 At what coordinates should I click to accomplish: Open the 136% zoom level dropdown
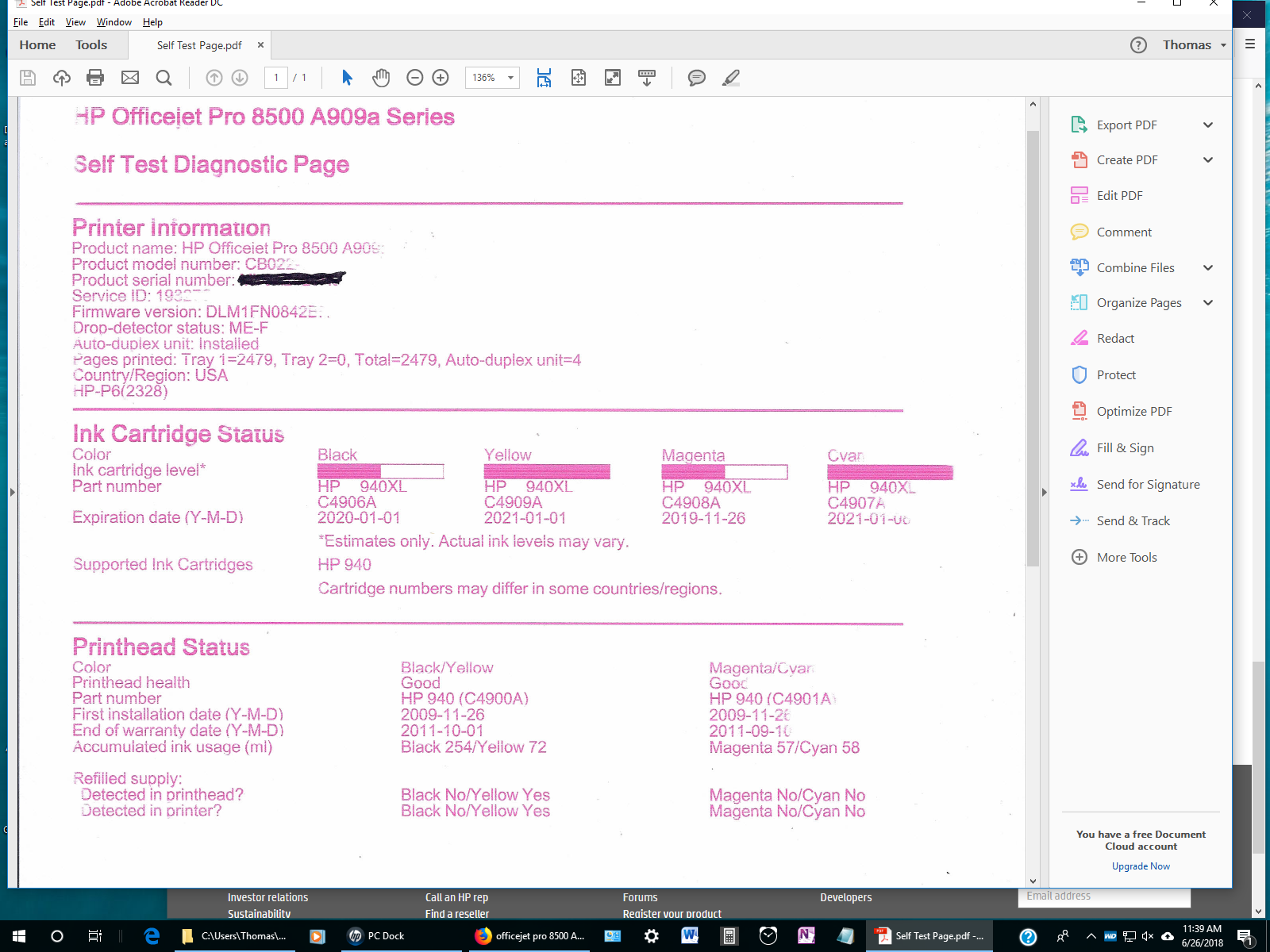pyautogui.click(x=510, y=78)
